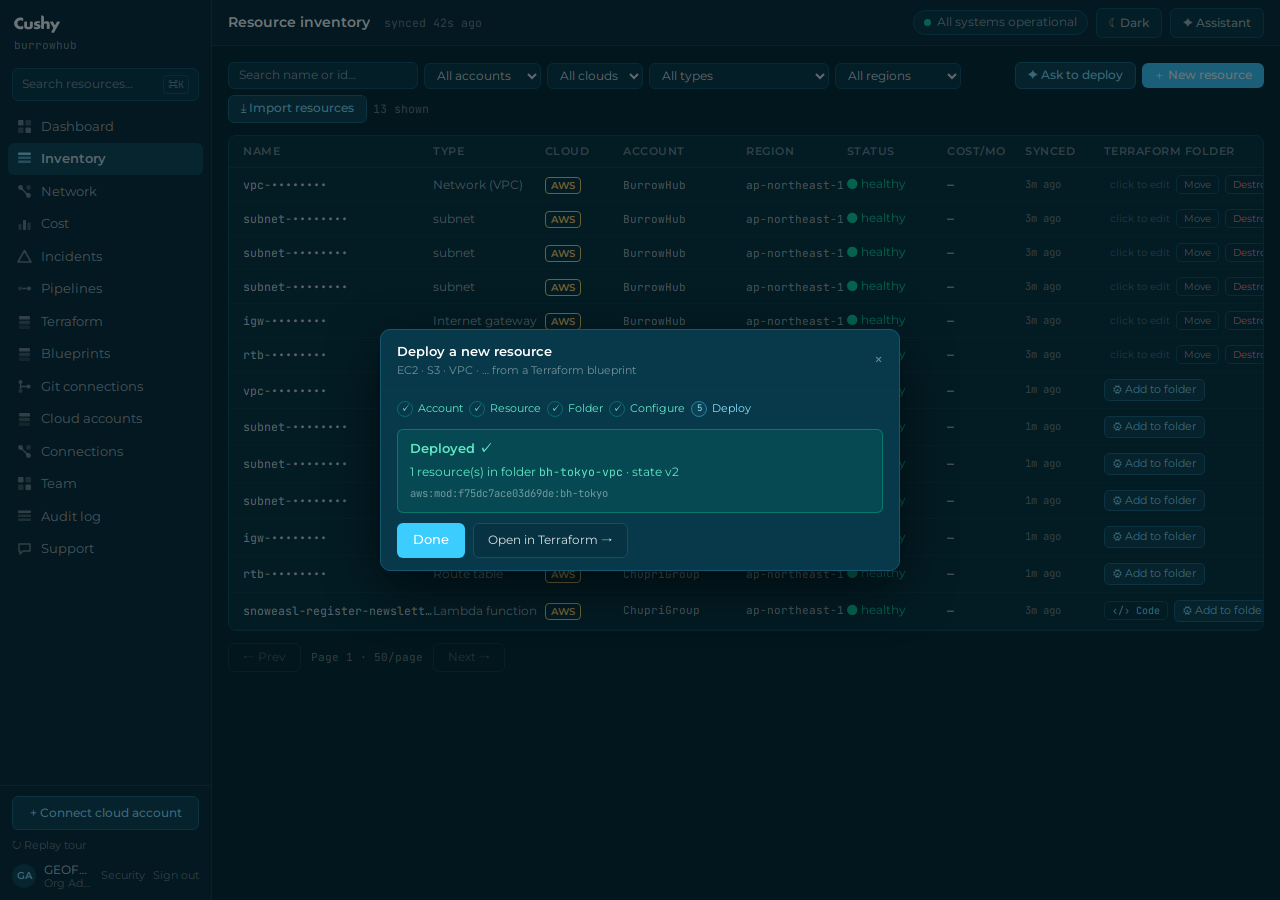Click Add to folder in last rtb row
1280x900 pixels.
[1154, 574]
